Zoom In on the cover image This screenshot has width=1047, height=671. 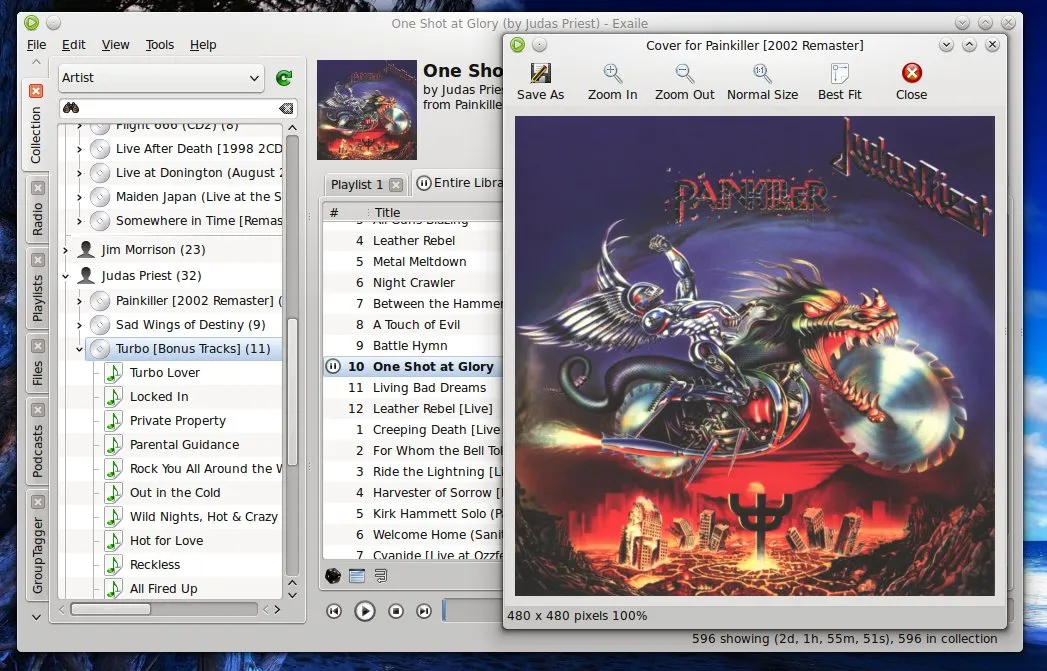(x=612, y=81)
